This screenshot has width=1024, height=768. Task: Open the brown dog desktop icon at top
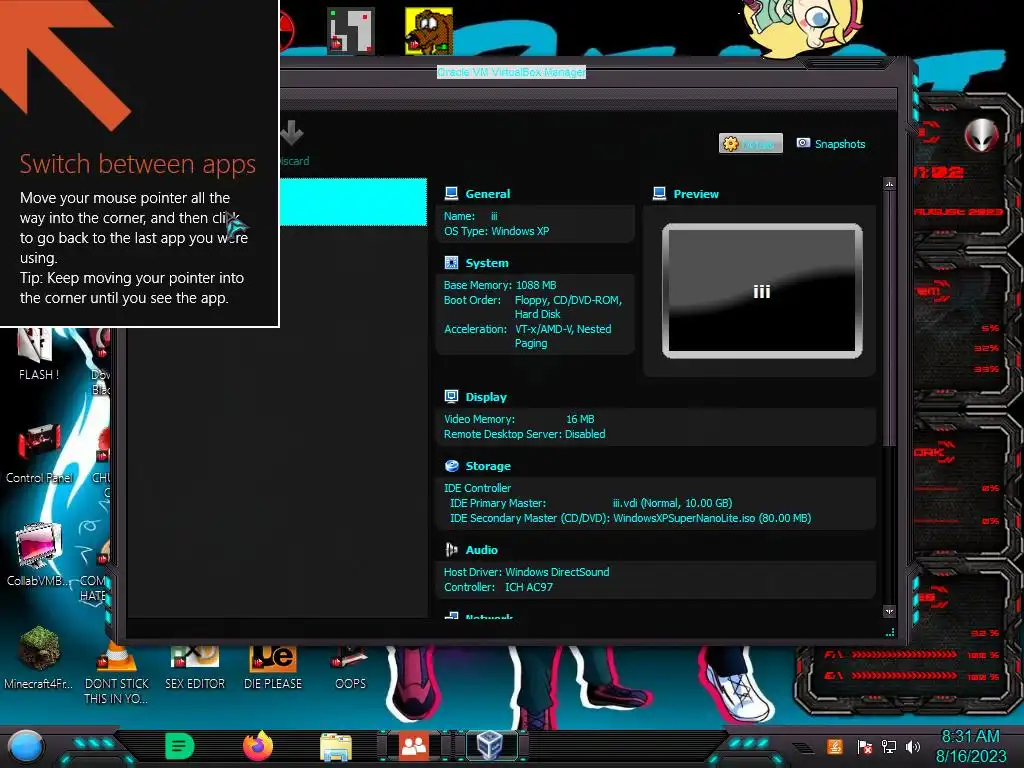[429, 30]
